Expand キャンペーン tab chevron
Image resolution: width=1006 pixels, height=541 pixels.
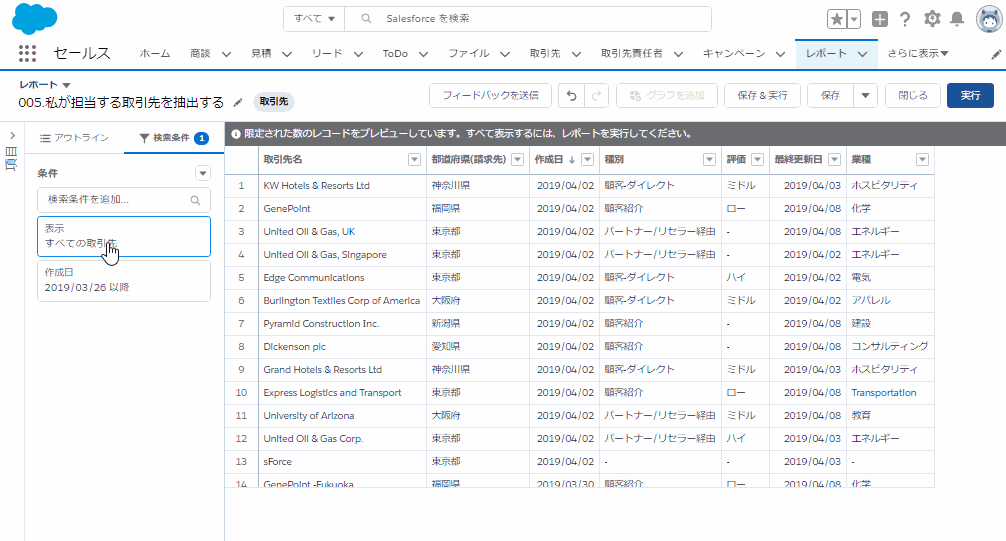(x=780, y=55)
